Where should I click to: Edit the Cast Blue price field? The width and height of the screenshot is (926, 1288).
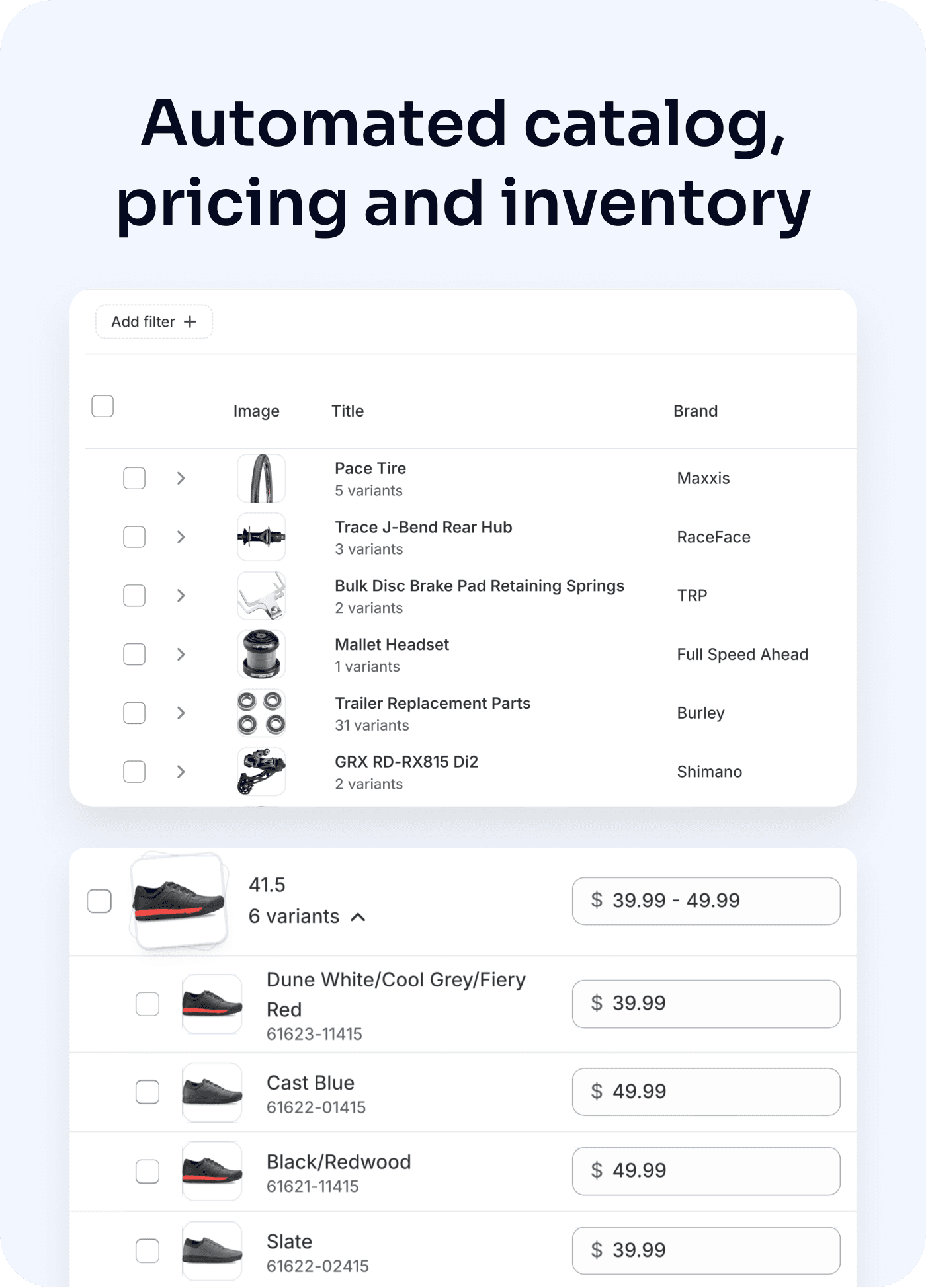[706, 1092]
